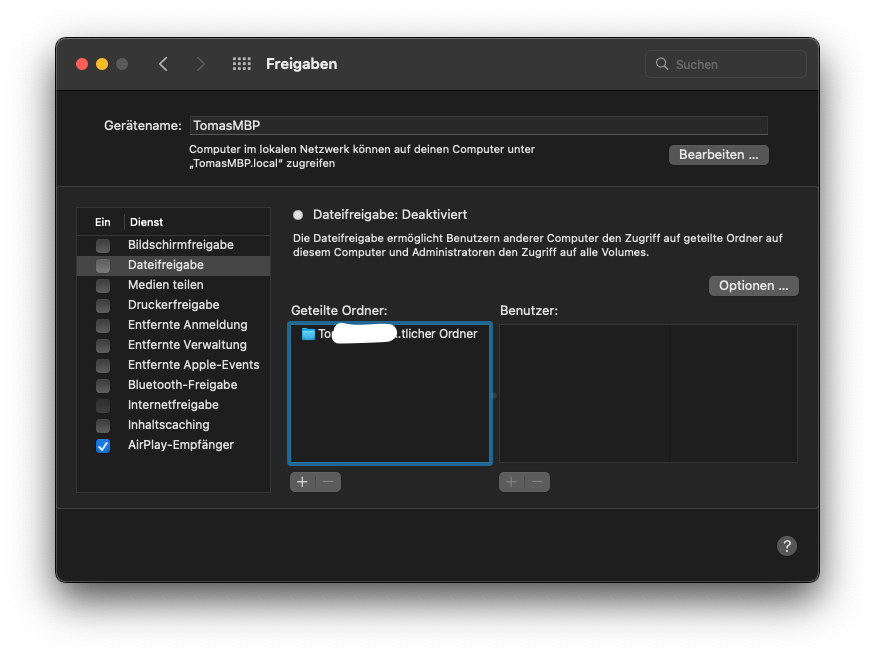The width and height of the screenshot is (875, 656).
Task: Toggle Entfernte Apple-Events checkbox
Action: [103, 365]
